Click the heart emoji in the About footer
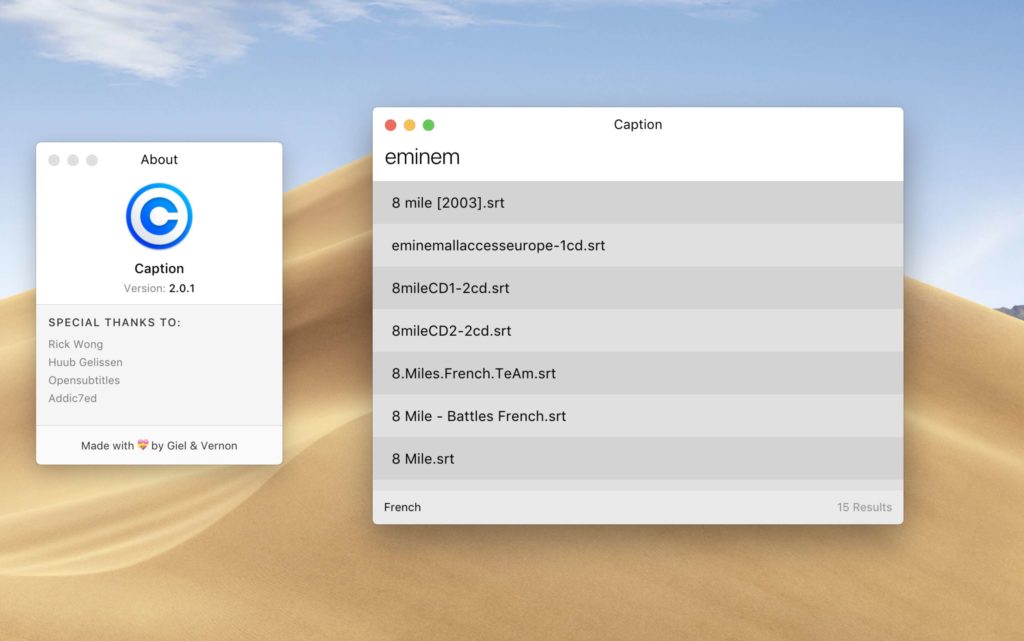 143,446
